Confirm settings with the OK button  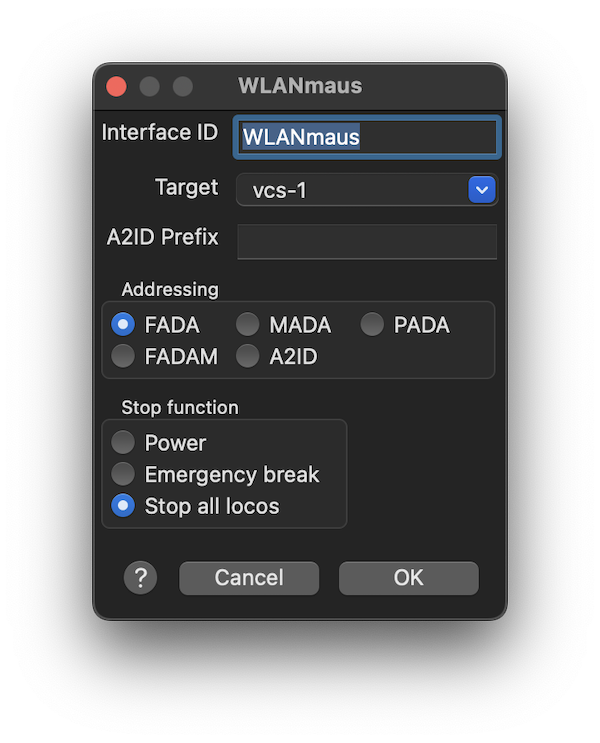pyautogui.click(x=408, y=577)
